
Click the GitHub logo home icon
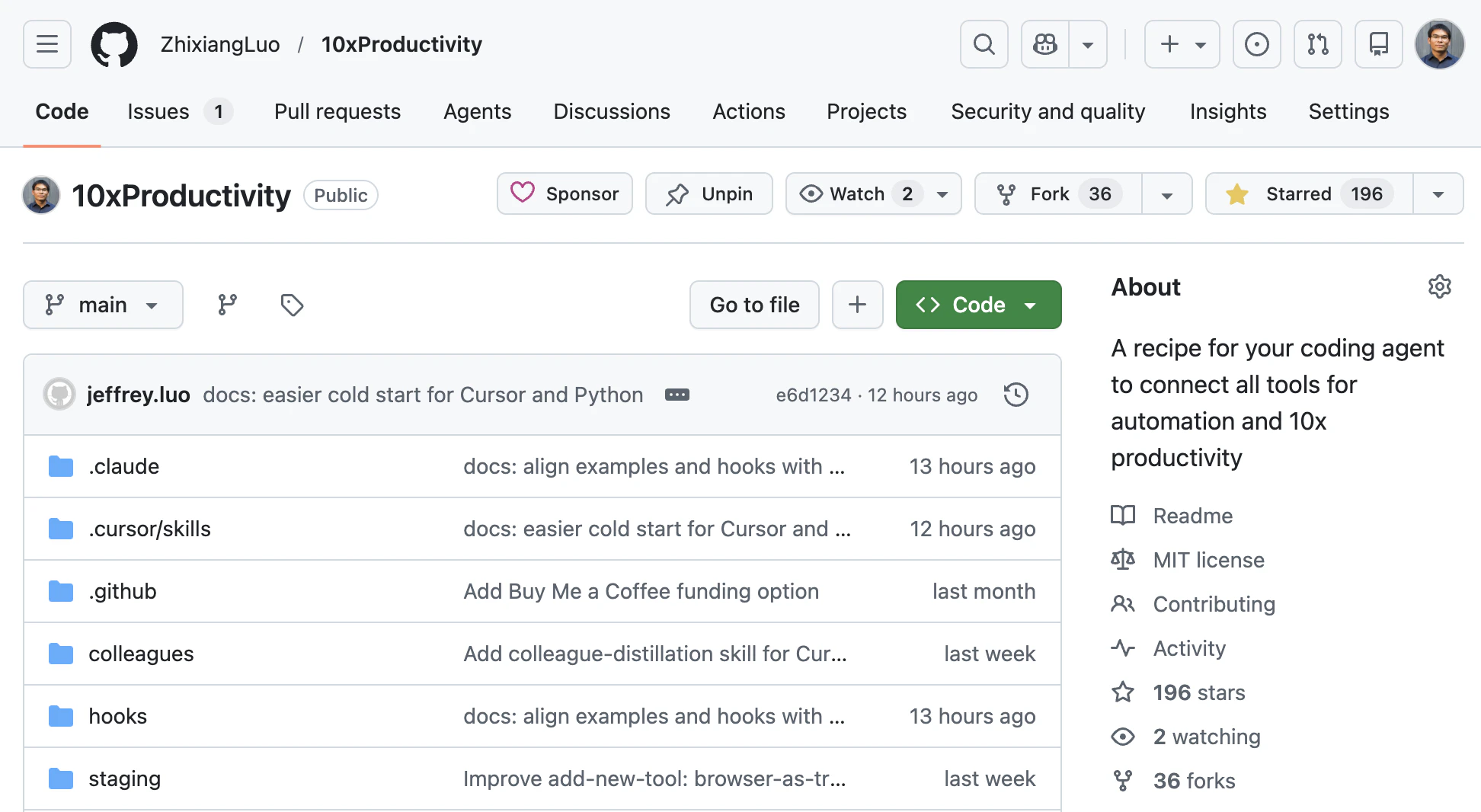114,44
